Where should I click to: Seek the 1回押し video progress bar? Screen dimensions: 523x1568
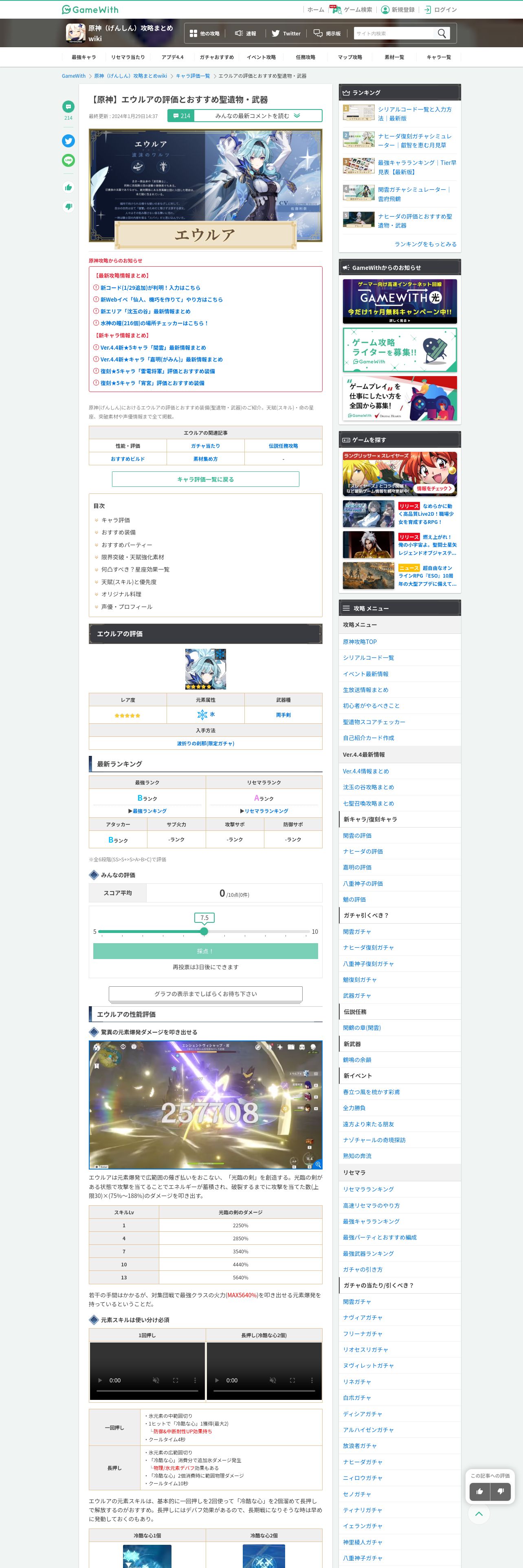[147, 1391]
